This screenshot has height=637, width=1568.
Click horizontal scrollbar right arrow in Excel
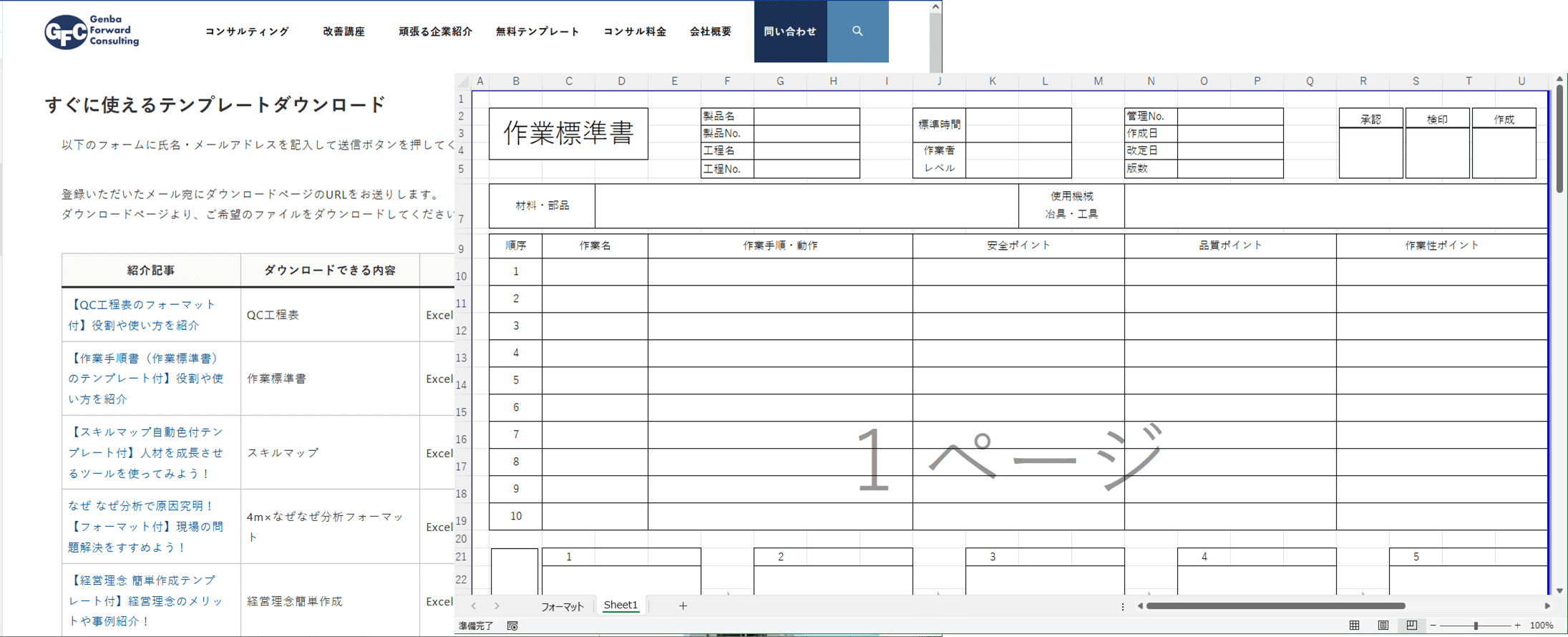1548,606
